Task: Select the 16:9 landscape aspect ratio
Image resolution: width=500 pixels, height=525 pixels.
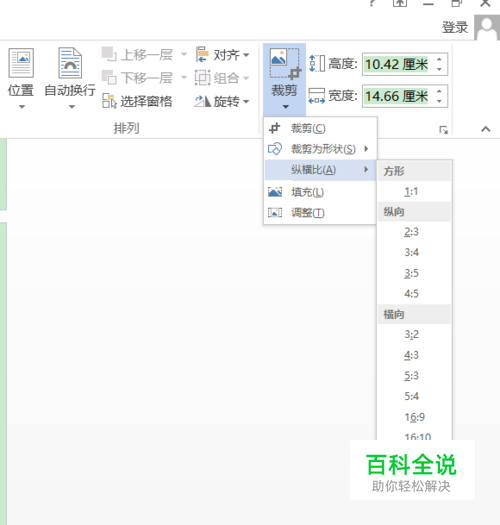Action: click(x=414, y=417)
